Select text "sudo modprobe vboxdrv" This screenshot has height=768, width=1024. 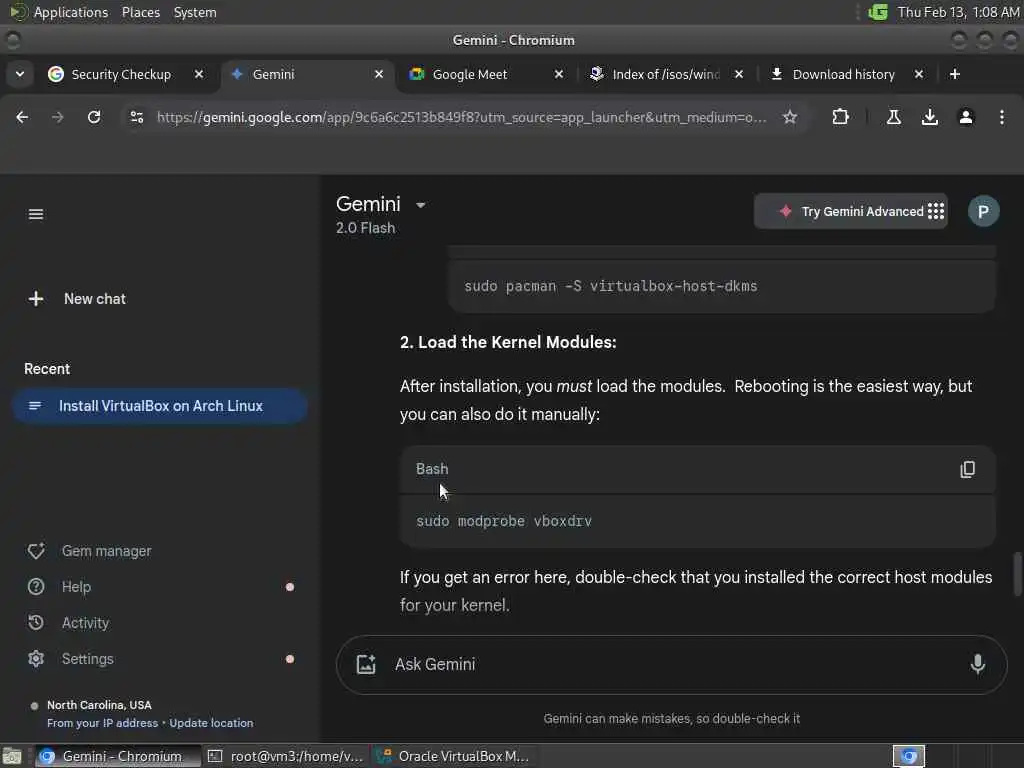(x=504, y=521)
